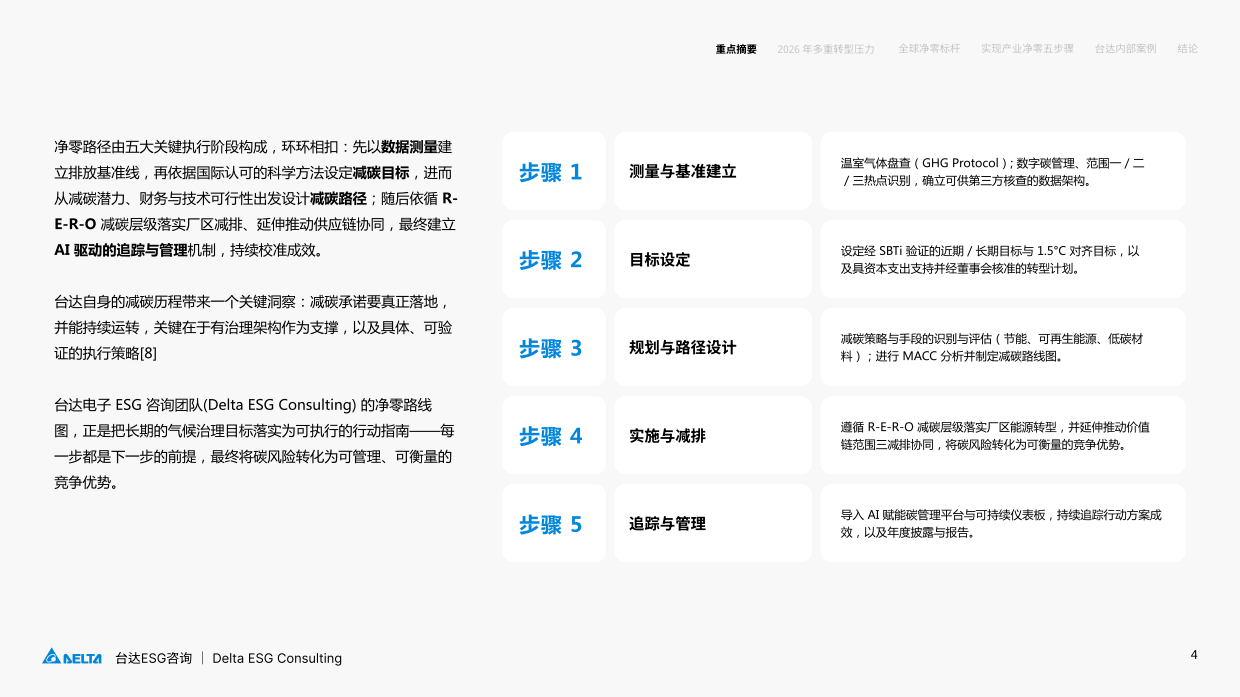
Task: Click the bold 数据测量 phrase
Action: point(410,146)
